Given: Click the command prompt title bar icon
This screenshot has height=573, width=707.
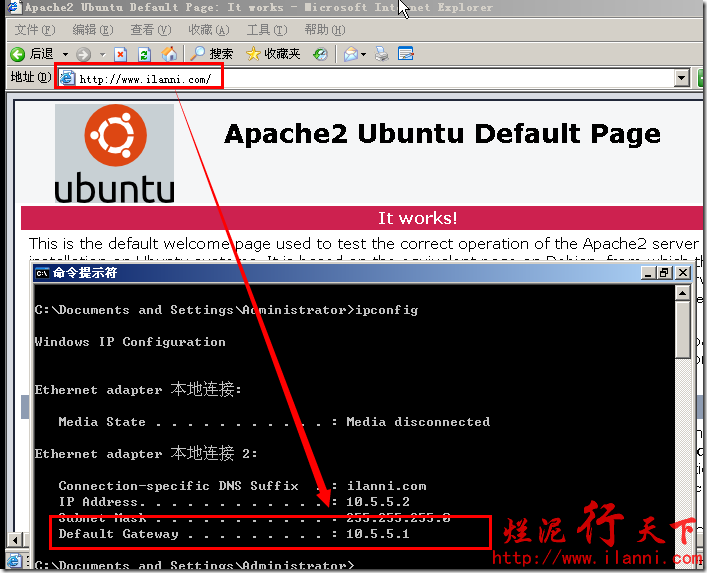Looking at the screenshot, I should 42,272.
